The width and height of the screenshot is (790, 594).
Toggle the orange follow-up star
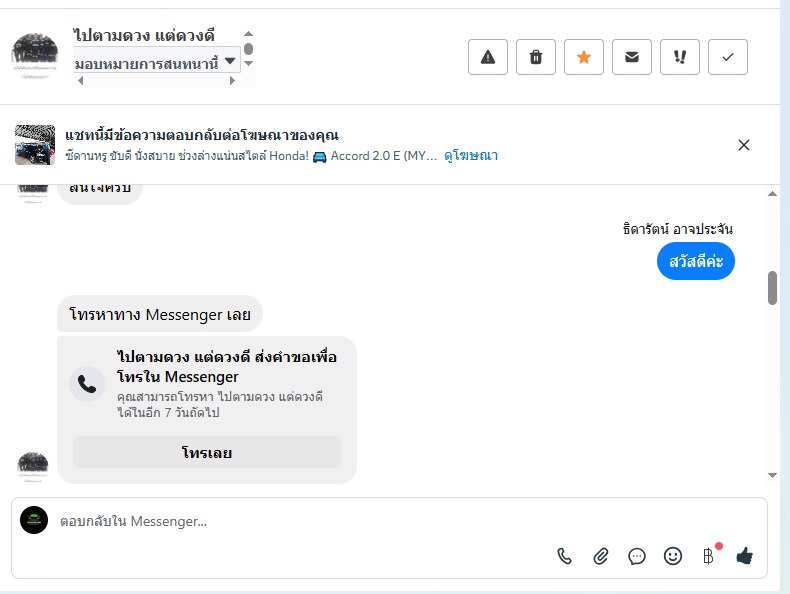pyautogui.click(x=584, y=57)
